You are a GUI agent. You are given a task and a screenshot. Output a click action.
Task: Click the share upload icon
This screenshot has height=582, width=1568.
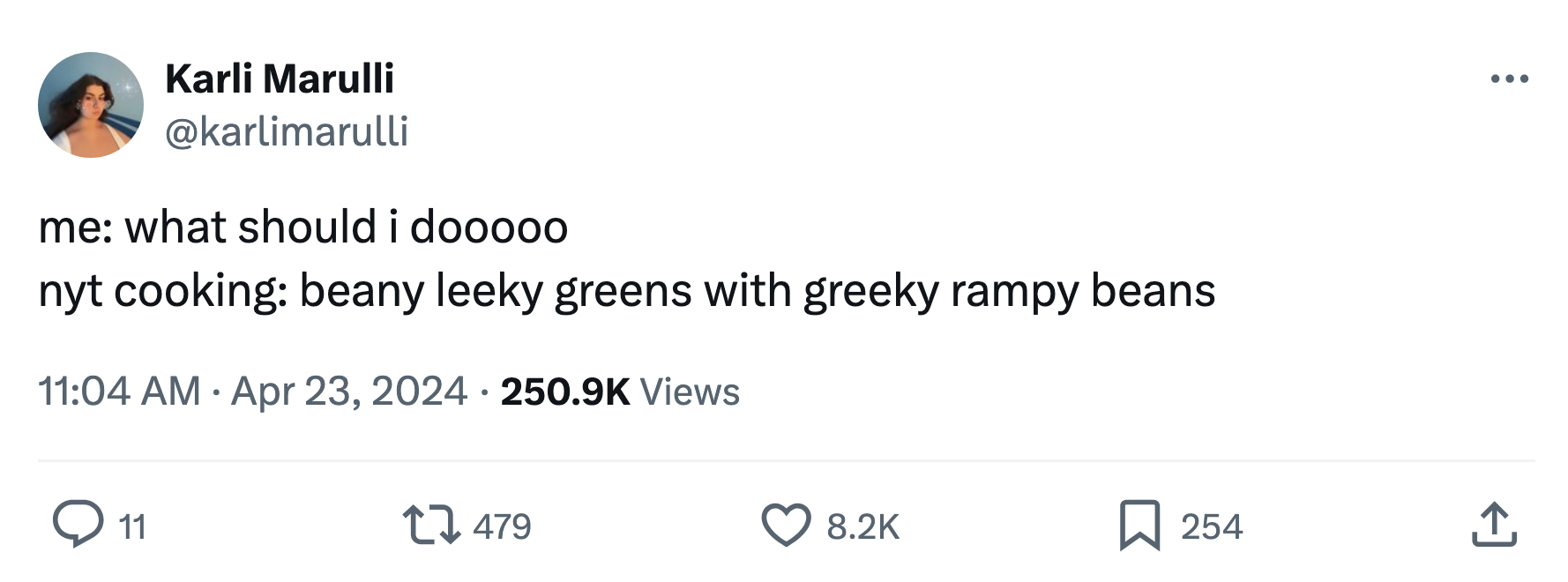pos(1493,525)
